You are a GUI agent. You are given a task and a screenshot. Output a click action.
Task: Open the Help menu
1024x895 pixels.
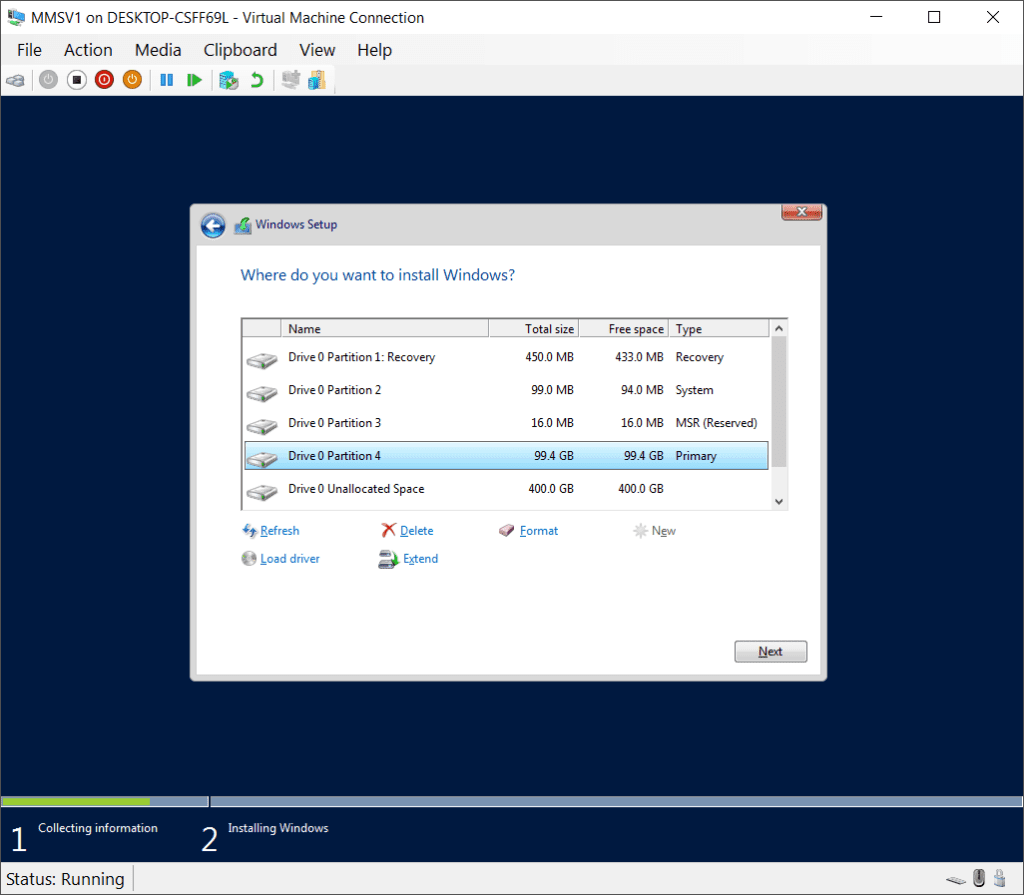374,50
